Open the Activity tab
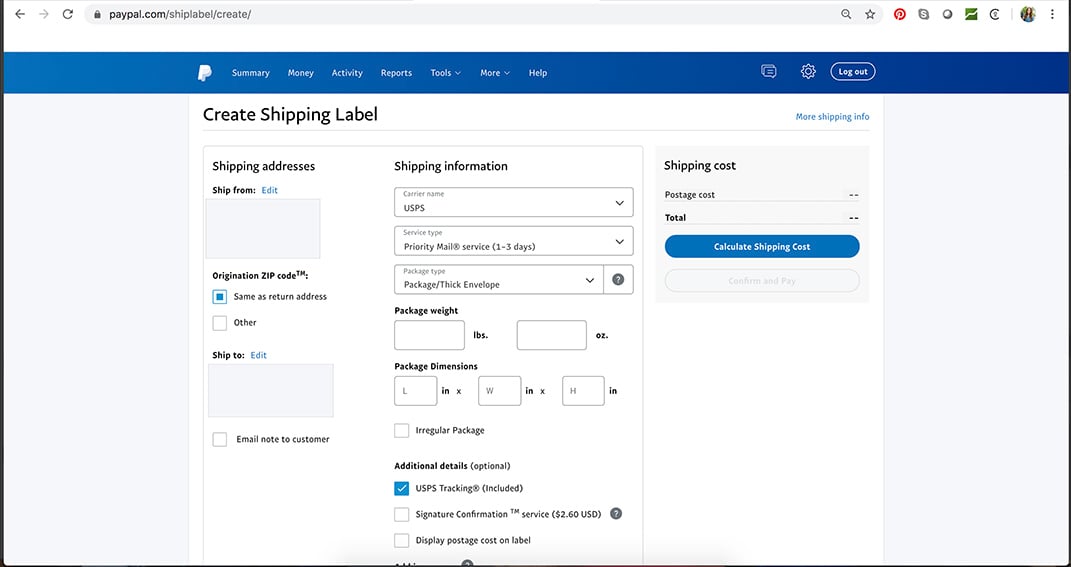 pos(347,72)
